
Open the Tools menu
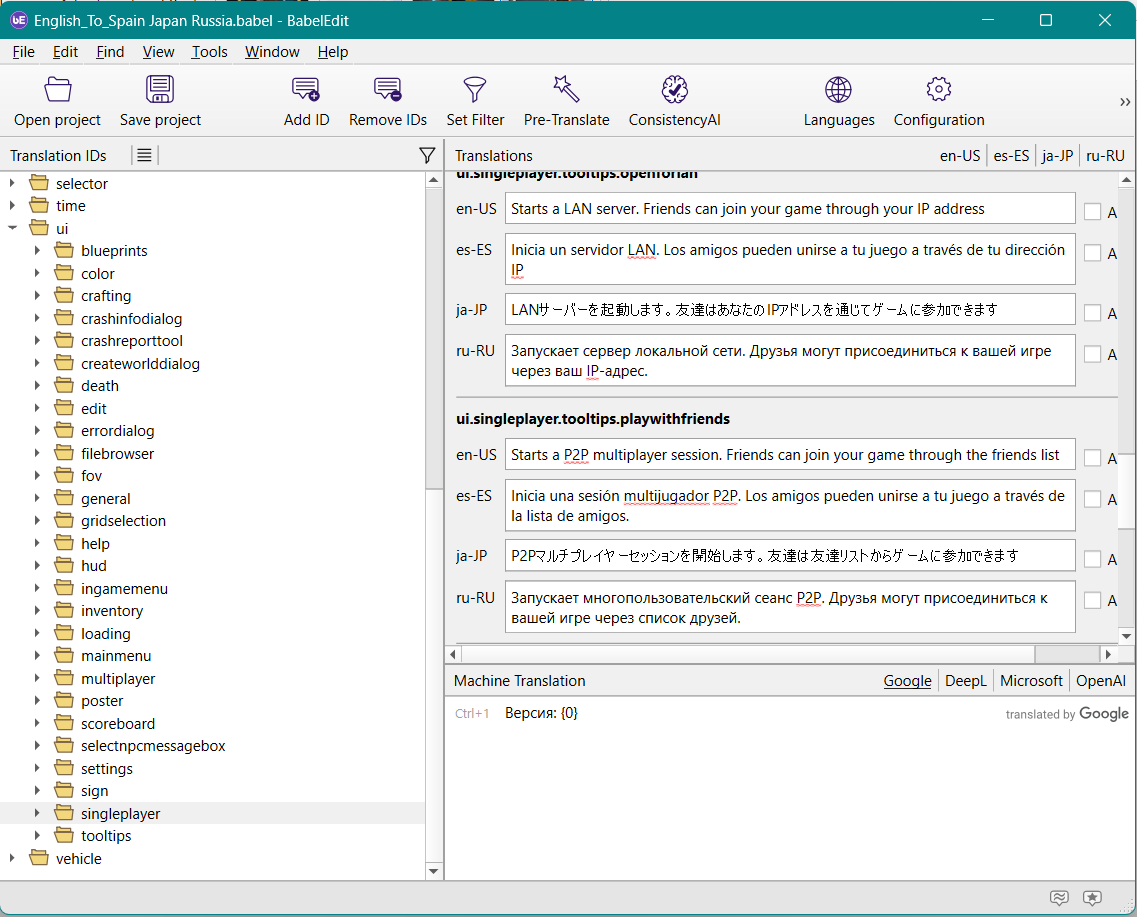click(x=210, y=52)
